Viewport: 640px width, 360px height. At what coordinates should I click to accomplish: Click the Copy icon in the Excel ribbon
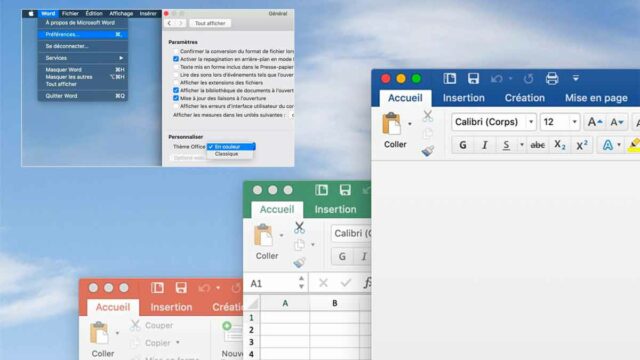299,245
